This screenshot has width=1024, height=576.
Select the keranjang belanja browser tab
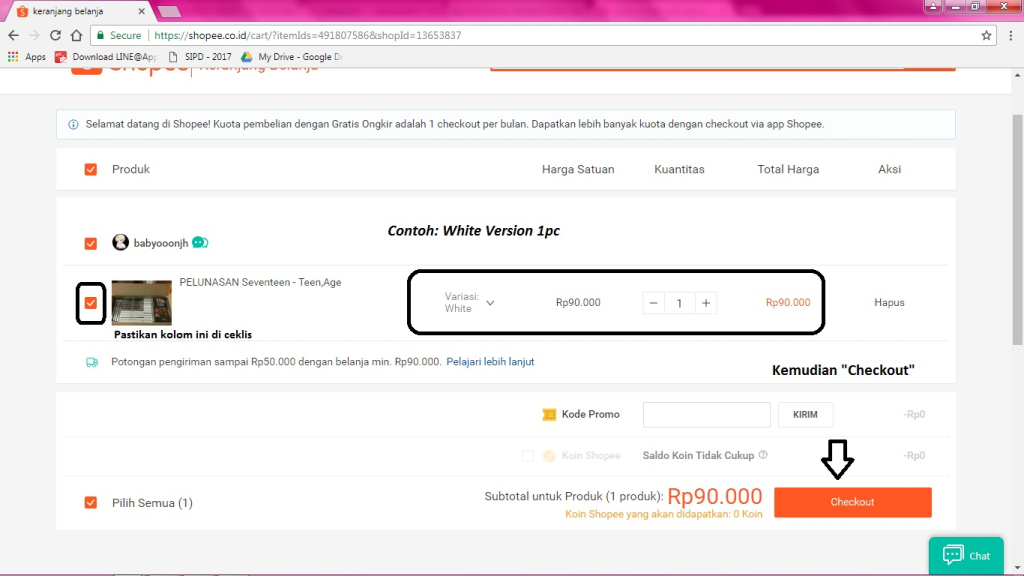[x=78, y=11]
